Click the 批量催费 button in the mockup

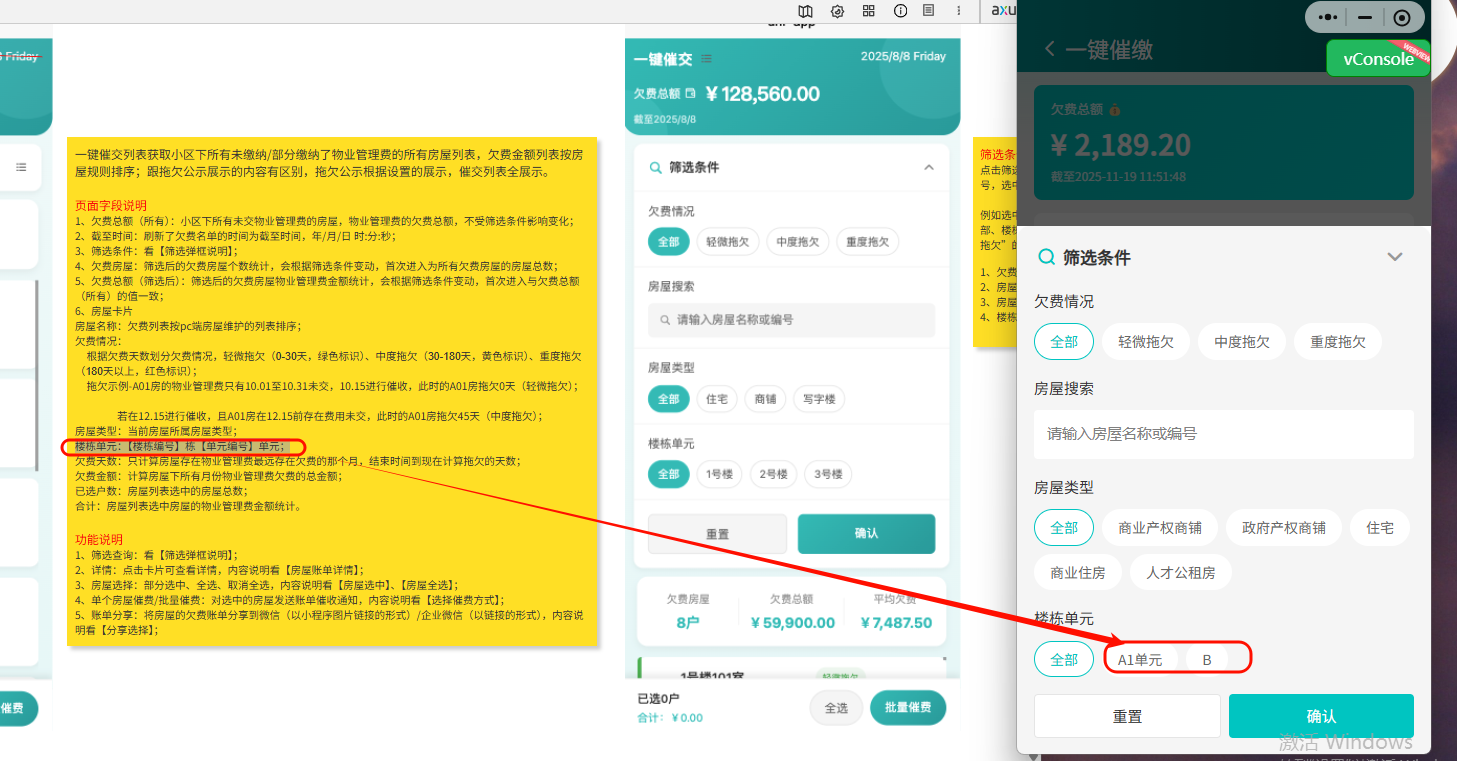coord(907,708)
